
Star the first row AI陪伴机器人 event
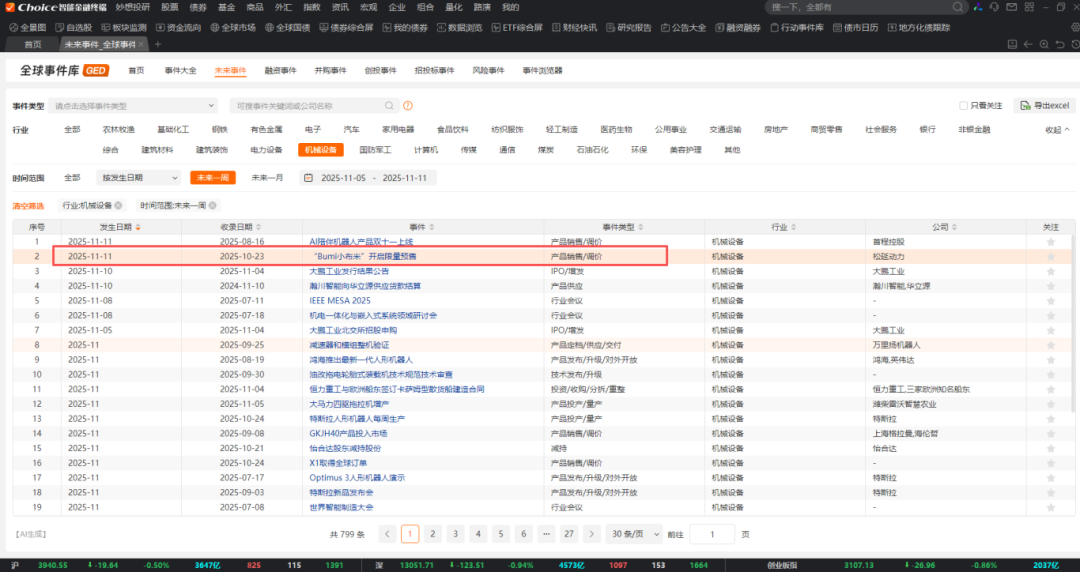pyautogui.click(x=1050, y=242)
